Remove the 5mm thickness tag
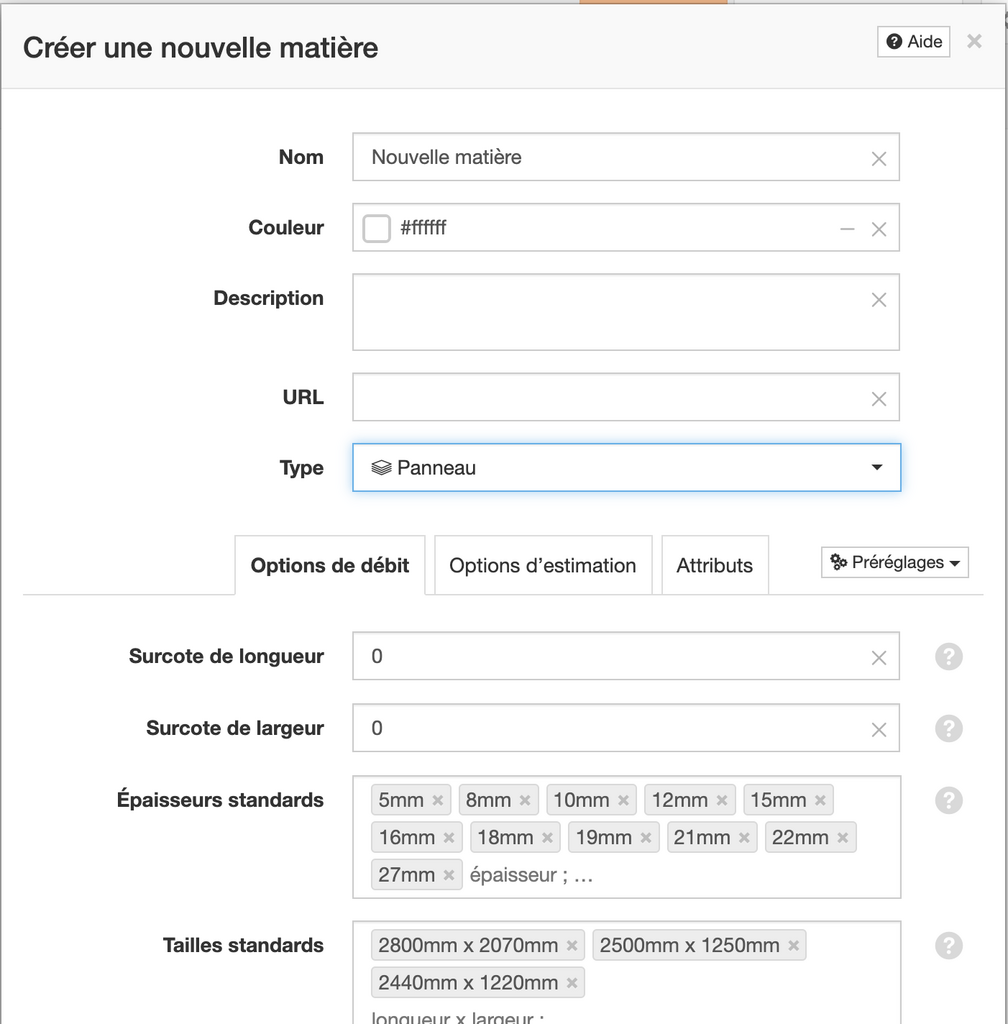This screenshot has height=1024, width=1008. click(x=437, y=800)
